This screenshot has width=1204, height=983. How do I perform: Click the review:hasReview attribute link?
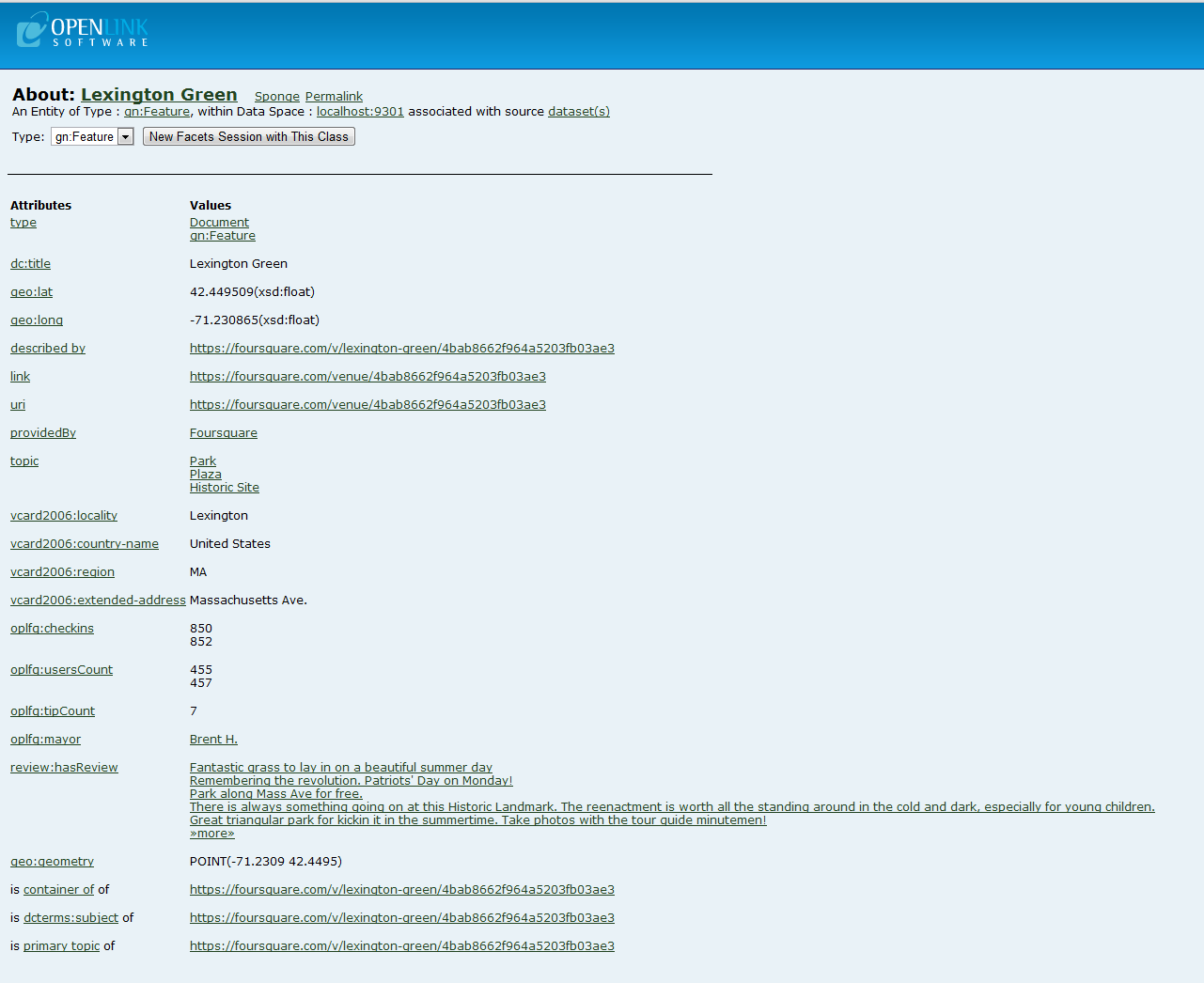click(x=64, y=768)
